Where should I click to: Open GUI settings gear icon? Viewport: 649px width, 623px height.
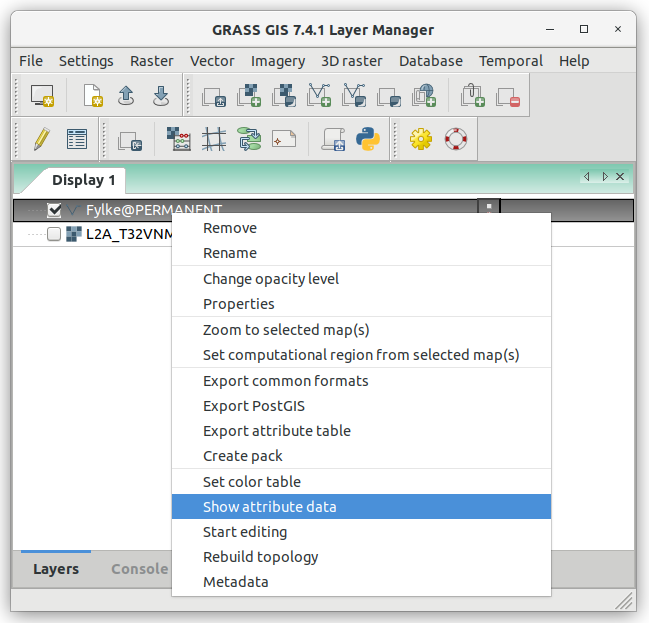point(421,139)
